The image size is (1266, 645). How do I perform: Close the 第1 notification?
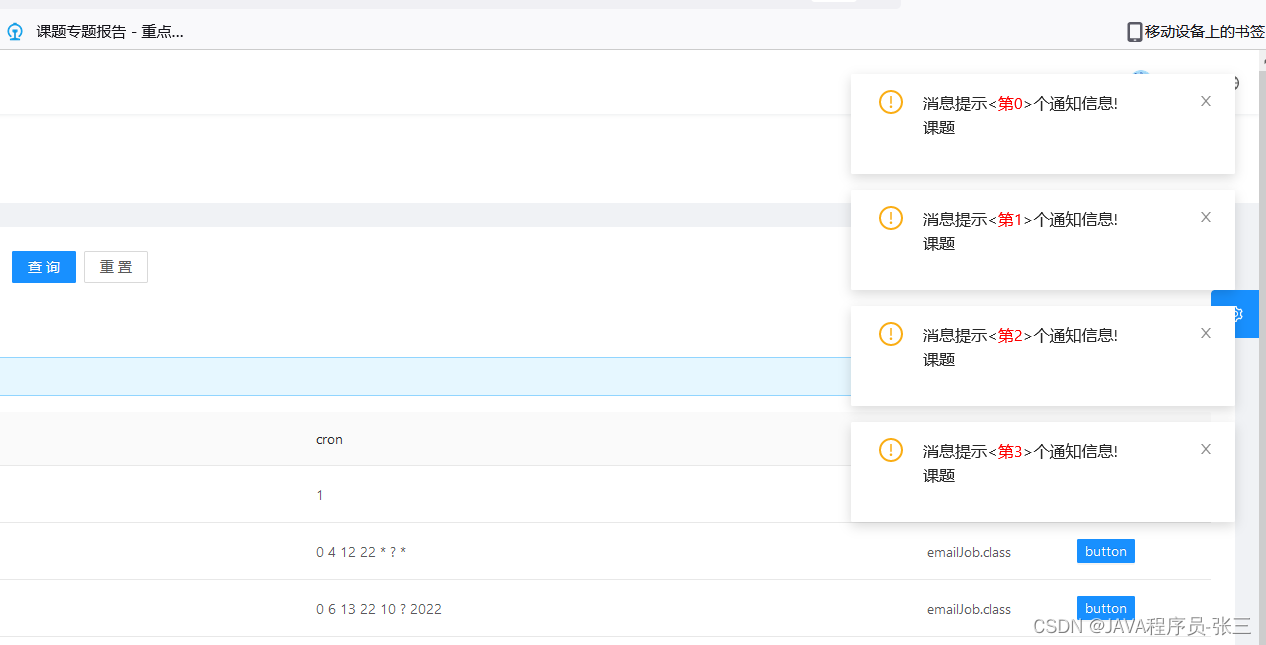point(1206,217)
